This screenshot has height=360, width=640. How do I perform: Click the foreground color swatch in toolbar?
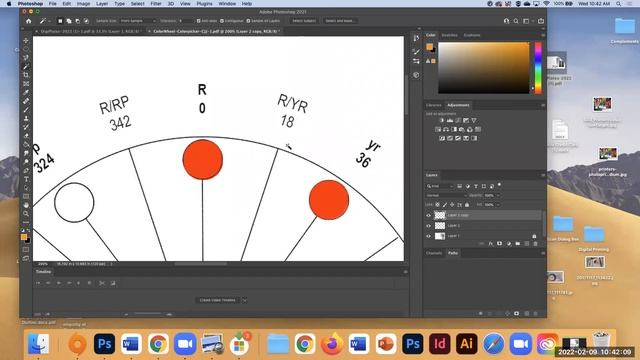[x=24, y=237]
